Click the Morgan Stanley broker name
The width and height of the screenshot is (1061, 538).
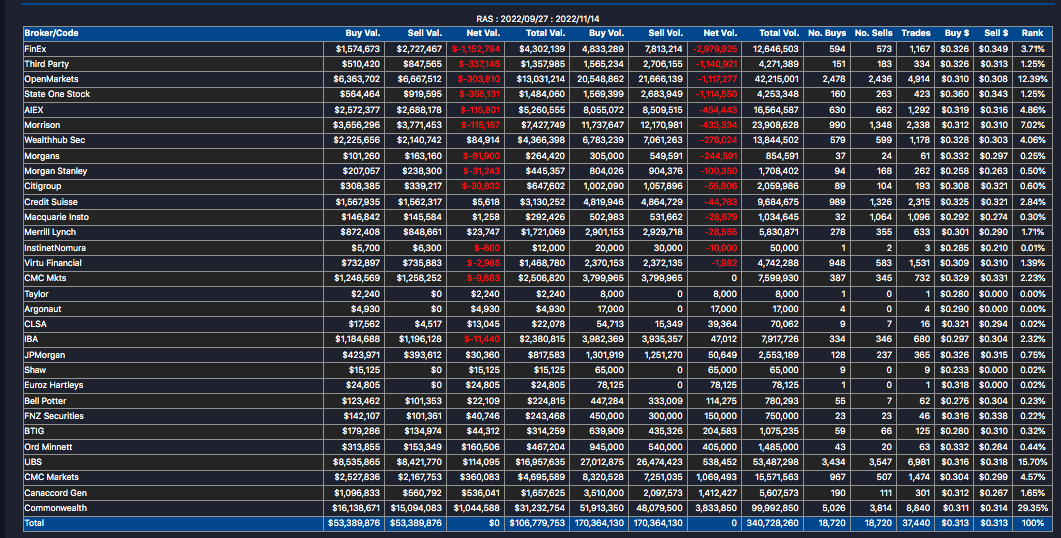pyautogui.click(x=55, y=171)
